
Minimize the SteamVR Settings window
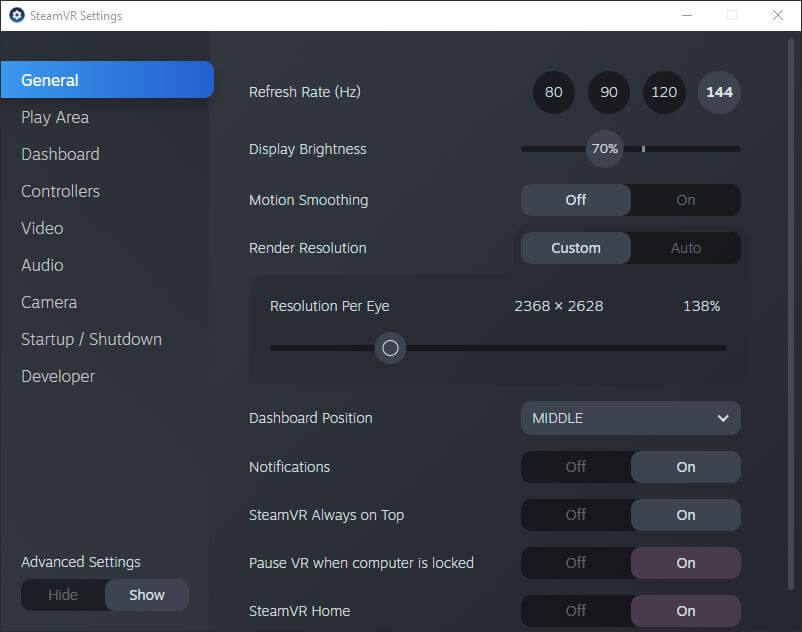687,15
